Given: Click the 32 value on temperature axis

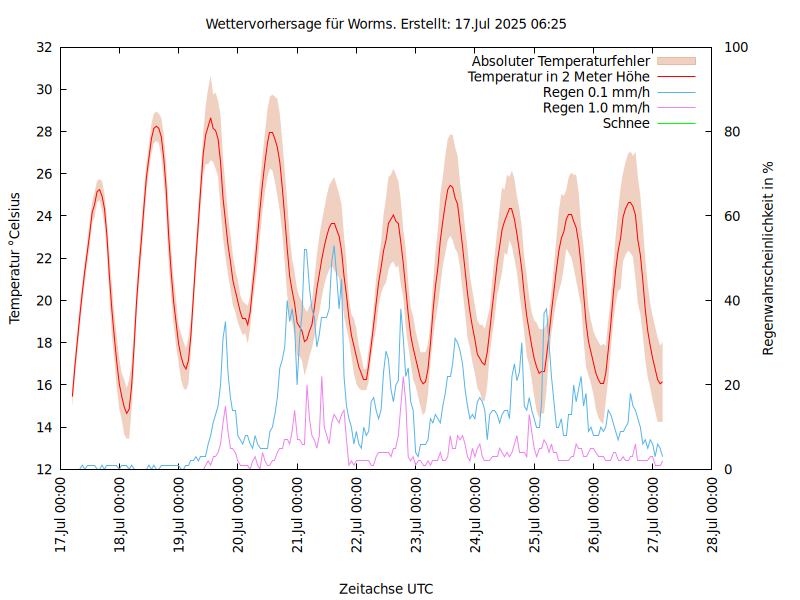Looking at the screenshot, I should tap(43, 47).
